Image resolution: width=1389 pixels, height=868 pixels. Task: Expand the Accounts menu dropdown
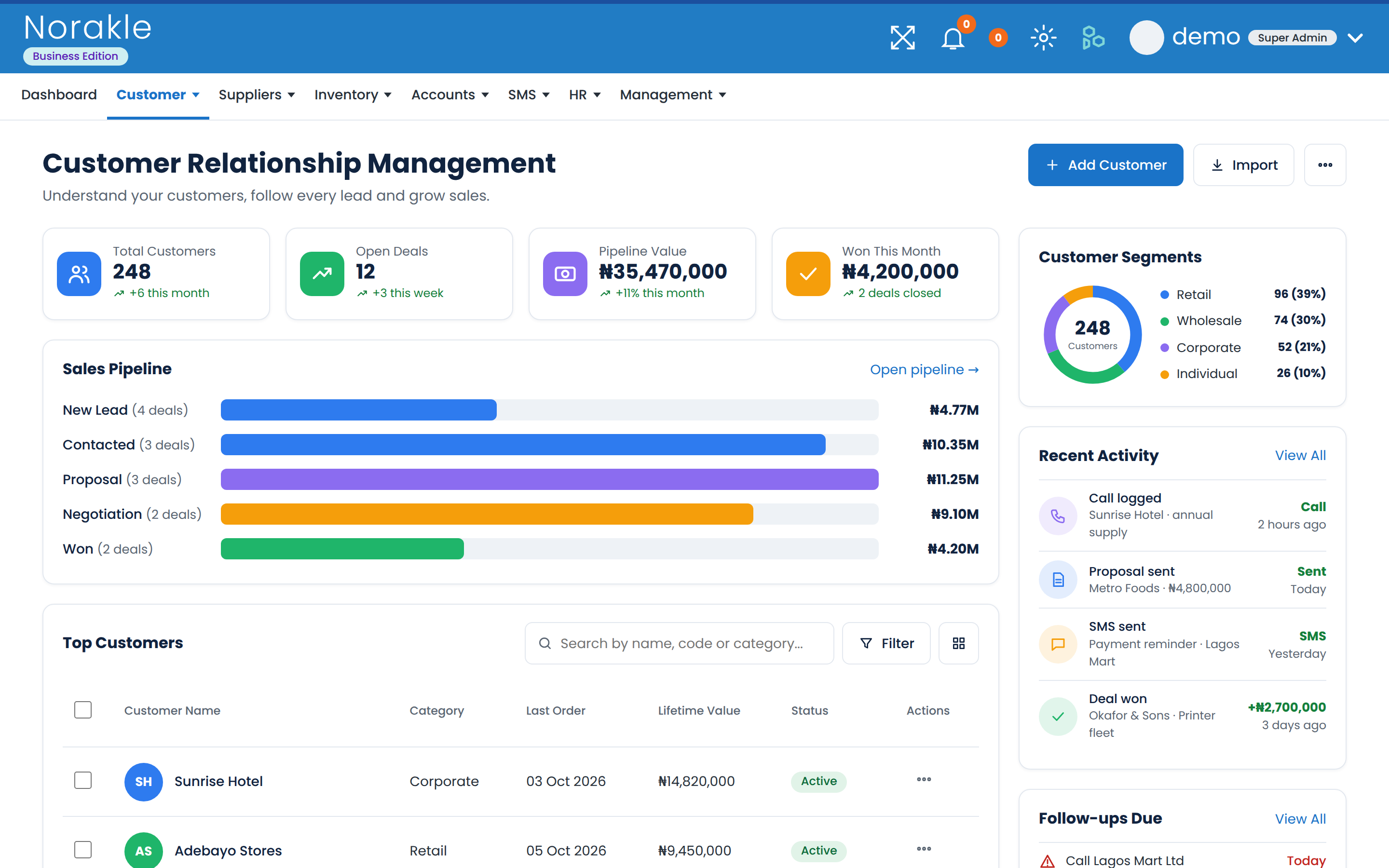coord(450,95)
